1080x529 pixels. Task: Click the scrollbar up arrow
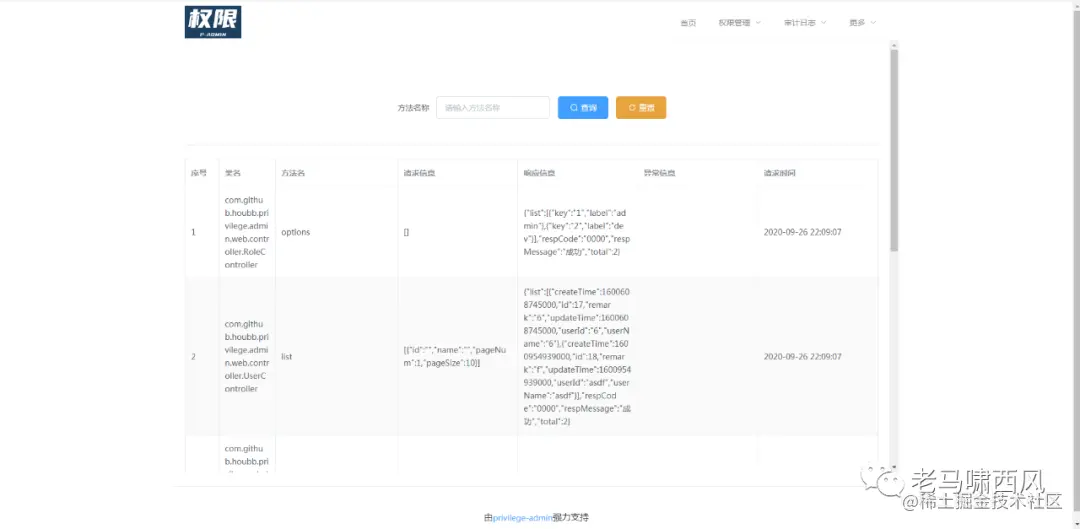894,44
